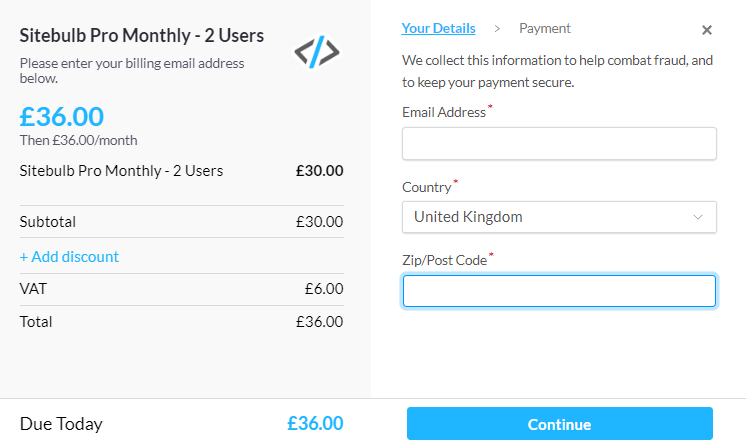The height and width of the screenshot is (446, 746).
Task: Click the Sitebulb Pro Monthly - 2 Users title
Action: pos(142,36)
